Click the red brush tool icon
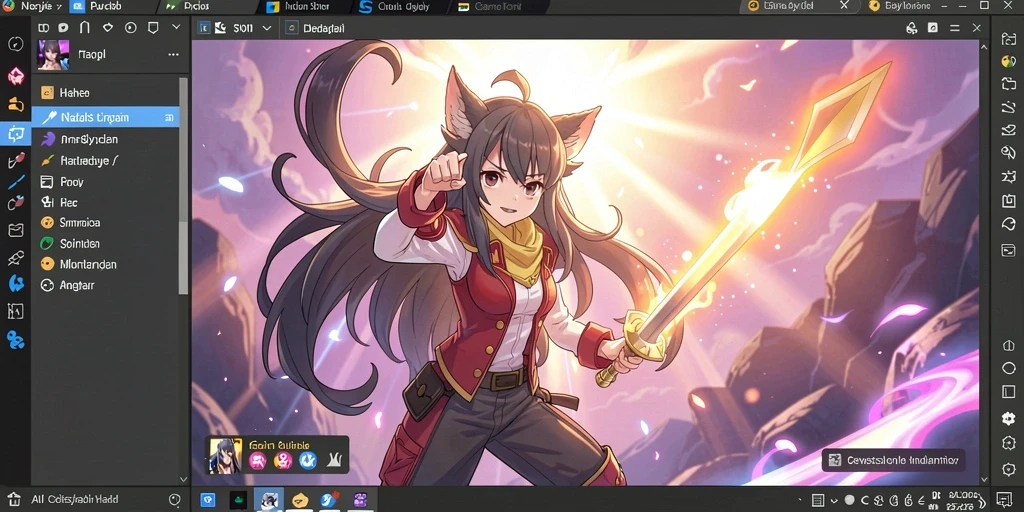Viewport: 1024px width, 512px height. coord(16,161)
